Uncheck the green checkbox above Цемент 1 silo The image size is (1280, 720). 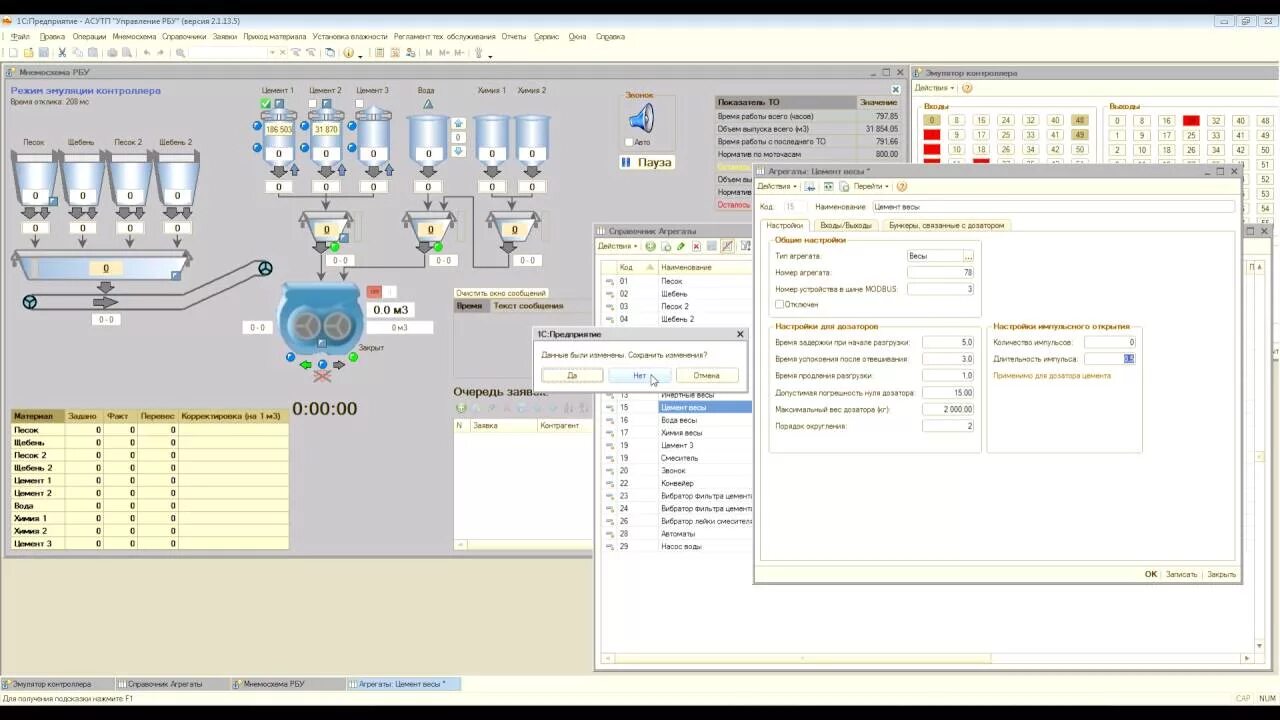pos(265,103)
